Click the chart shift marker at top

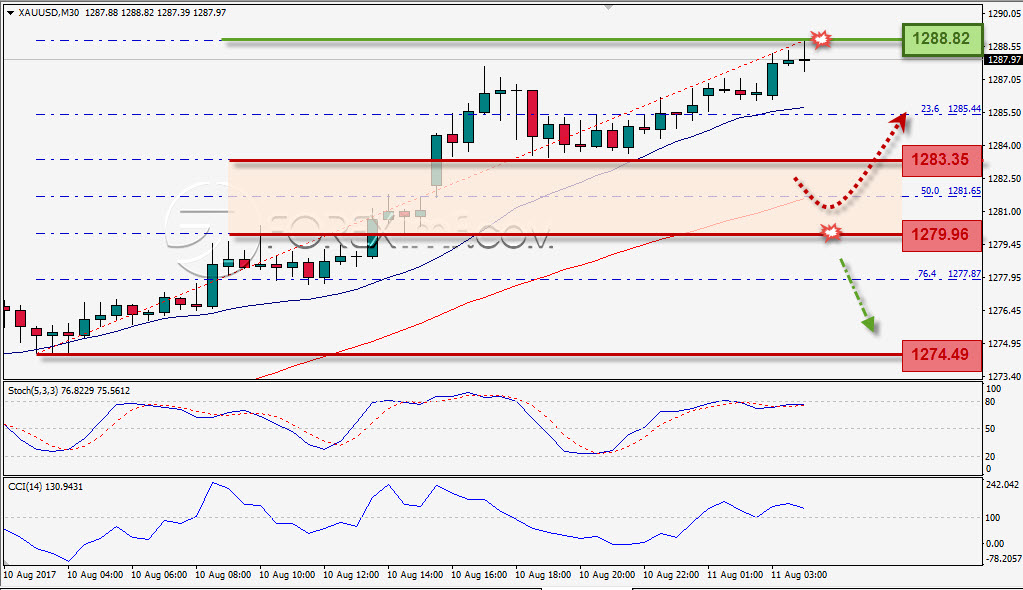pos(608,7)
